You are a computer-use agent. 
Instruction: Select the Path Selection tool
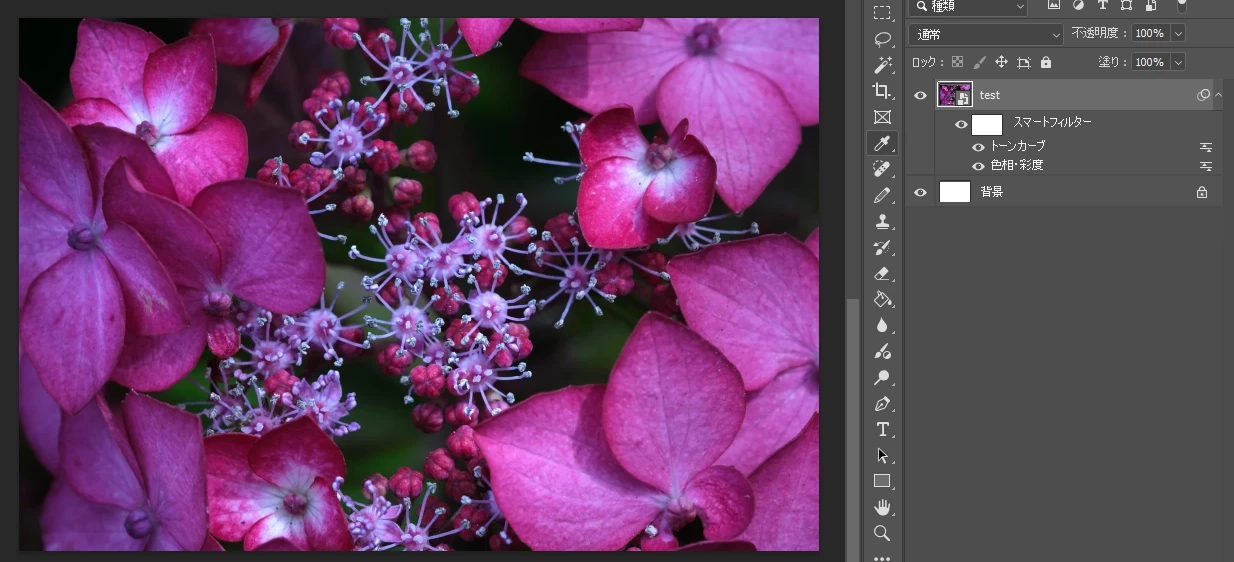pyautogui.click(x=882, y=455)
